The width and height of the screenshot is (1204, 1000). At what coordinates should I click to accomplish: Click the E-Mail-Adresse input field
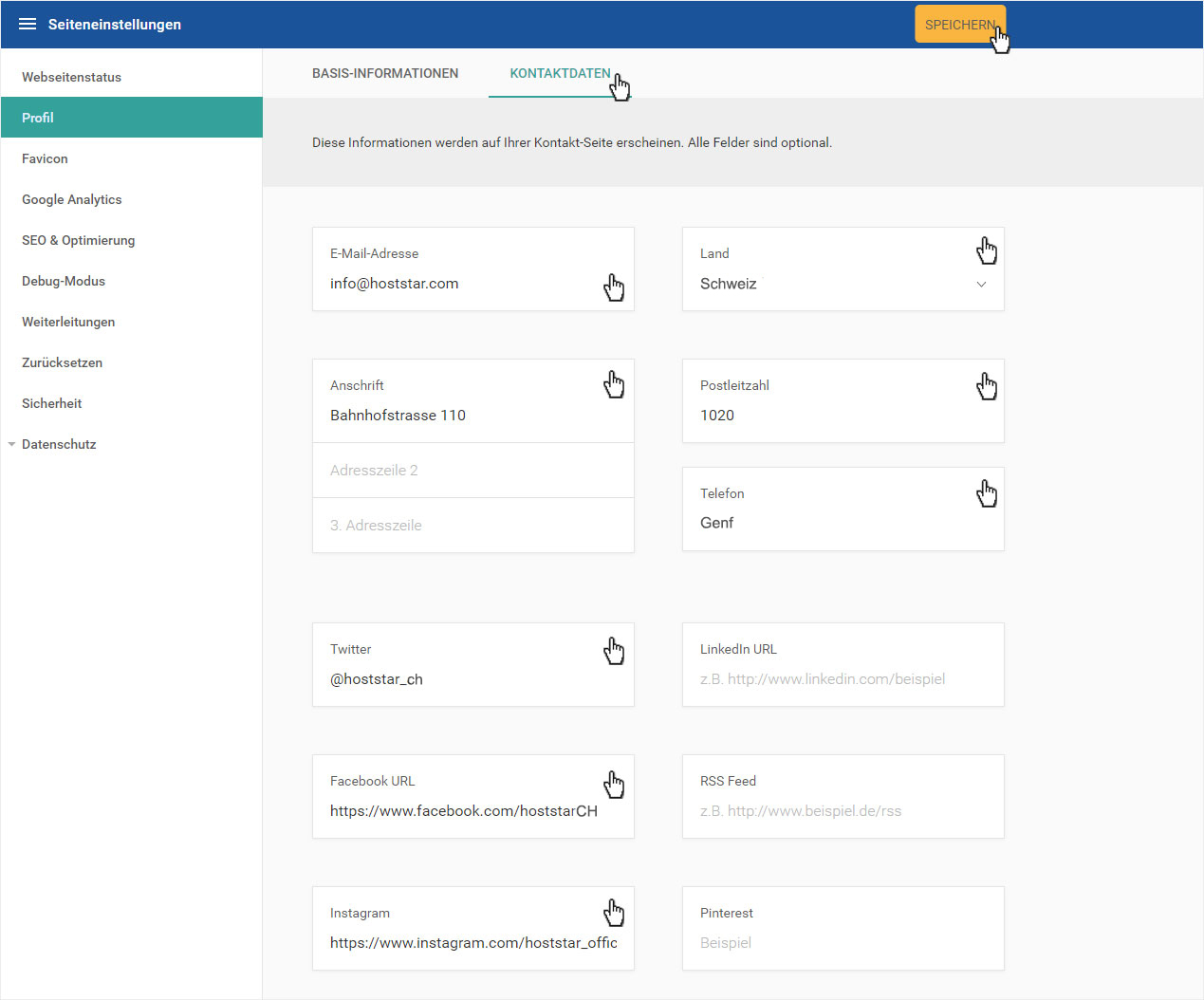tap(473, 269)
